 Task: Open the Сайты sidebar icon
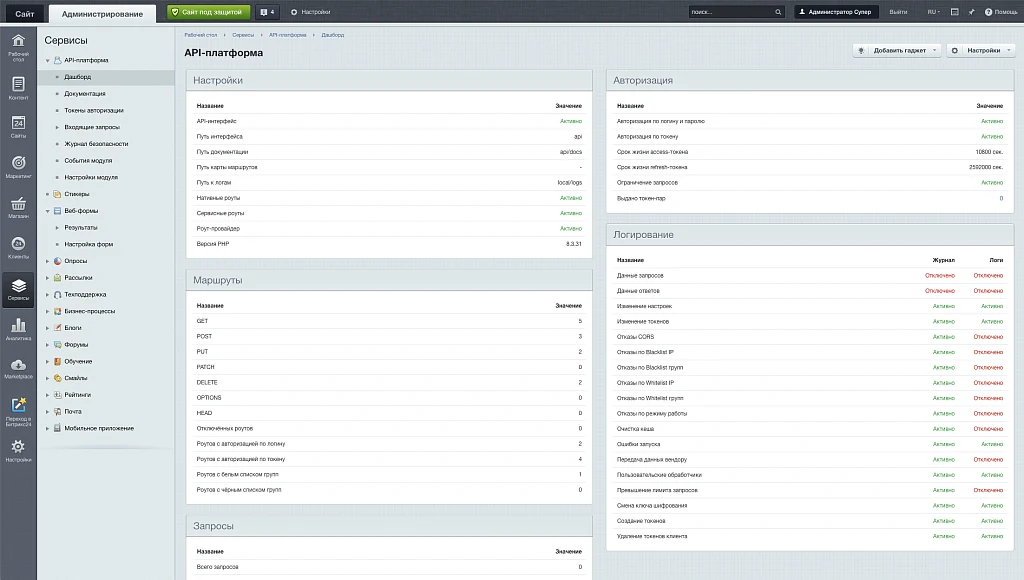click(18, 127)
